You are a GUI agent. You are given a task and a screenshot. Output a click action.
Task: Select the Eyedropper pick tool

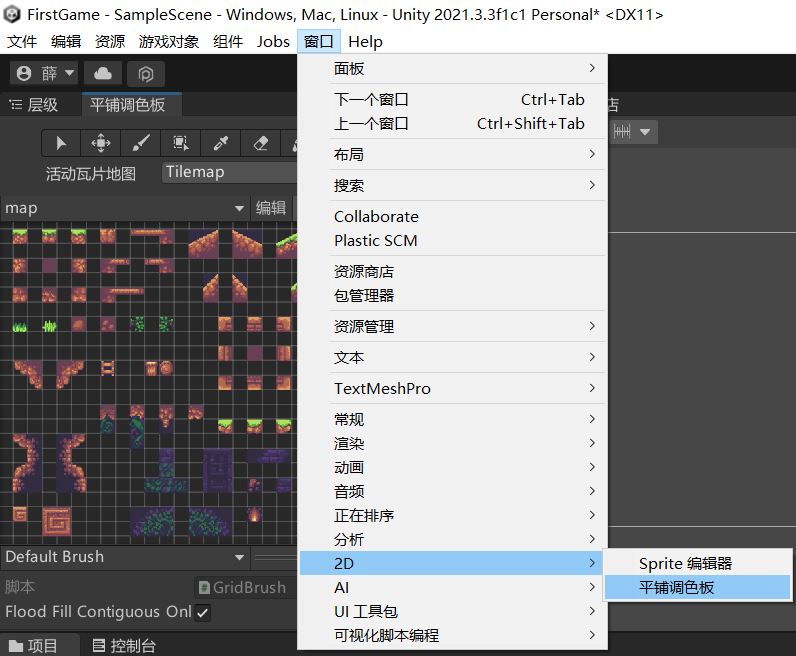pos(221,143)
